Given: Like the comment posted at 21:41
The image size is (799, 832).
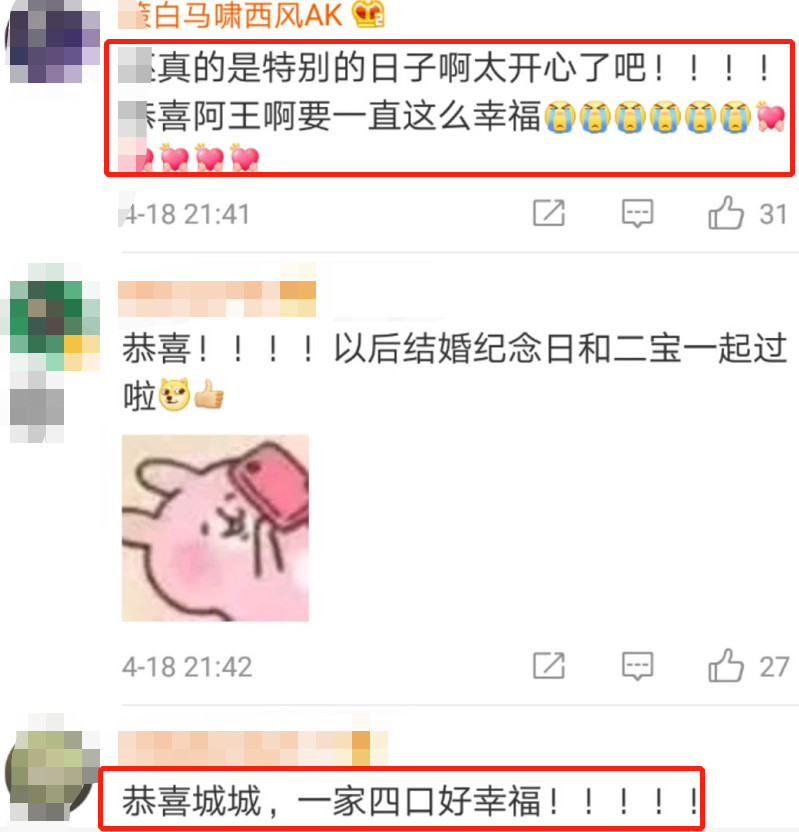Looking at the screenshot, I should coord(726,213).
